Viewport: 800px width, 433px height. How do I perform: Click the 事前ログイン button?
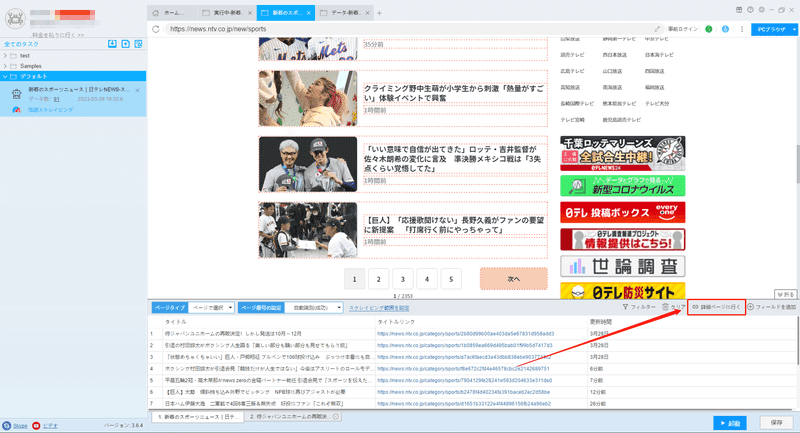point(682,29)
